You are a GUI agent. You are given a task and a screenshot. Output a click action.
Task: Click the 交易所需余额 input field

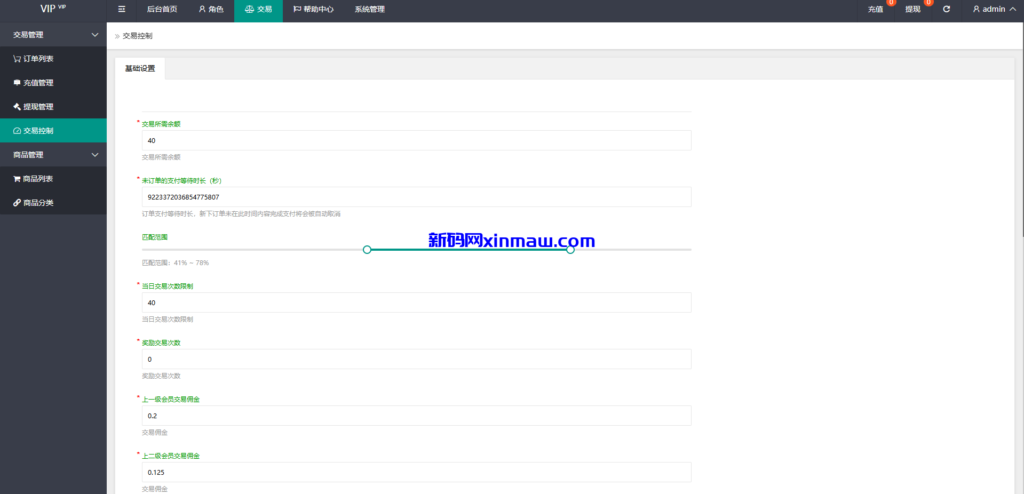point(416,141)
